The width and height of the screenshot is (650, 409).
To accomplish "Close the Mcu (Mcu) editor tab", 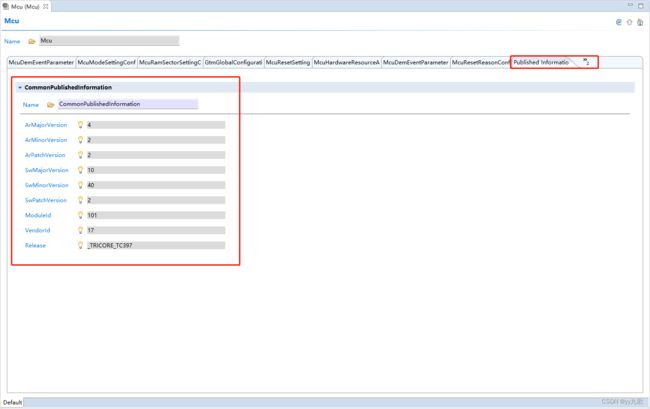I will pyautogui.click(x=45, y=6).
